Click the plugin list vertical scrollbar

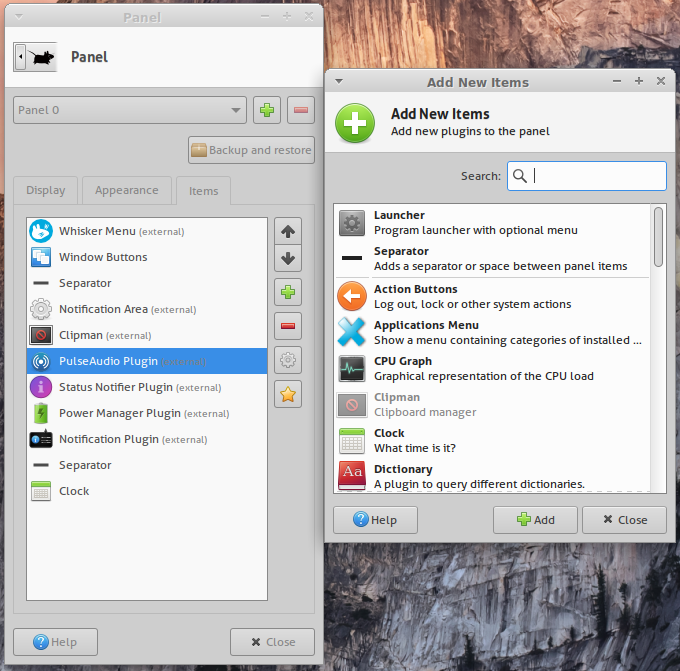click(658, 236)
